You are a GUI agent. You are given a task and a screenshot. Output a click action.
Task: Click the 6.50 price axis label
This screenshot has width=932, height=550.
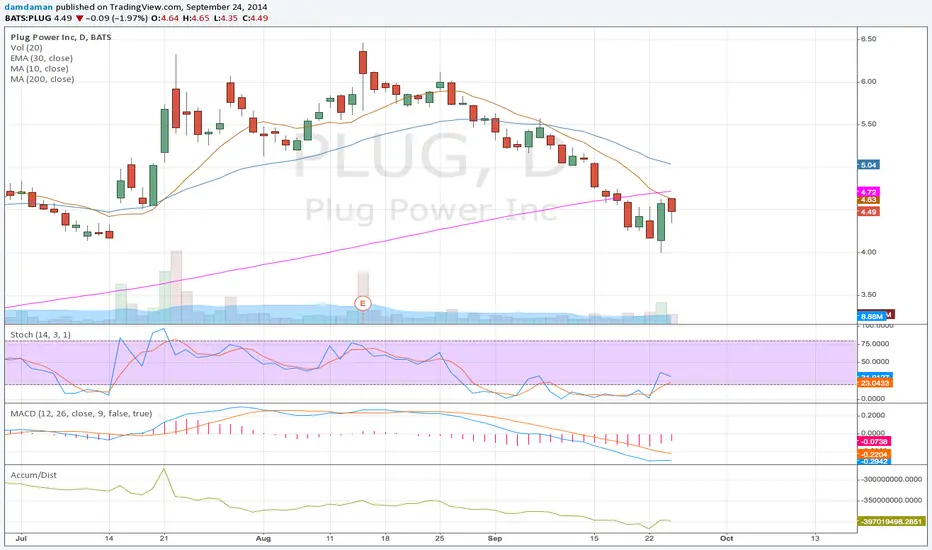tap(868, 39)
